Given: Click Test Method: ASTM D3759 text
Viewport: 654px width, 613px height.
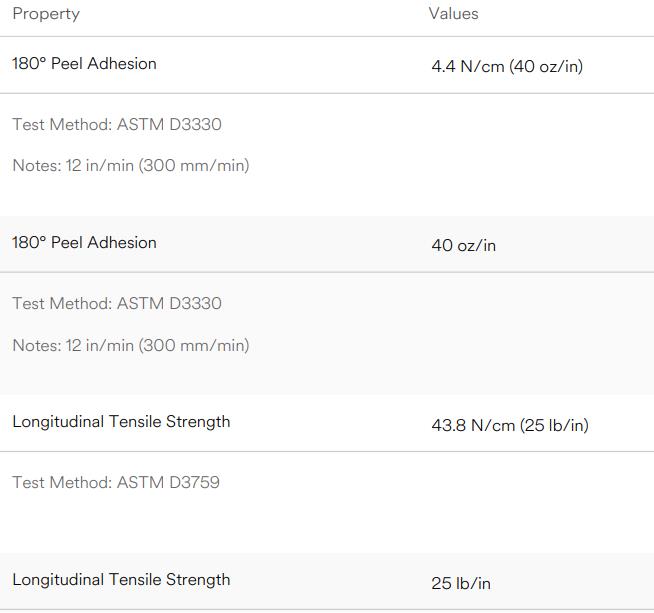Looking at the screenshot, I should [116, 482].
